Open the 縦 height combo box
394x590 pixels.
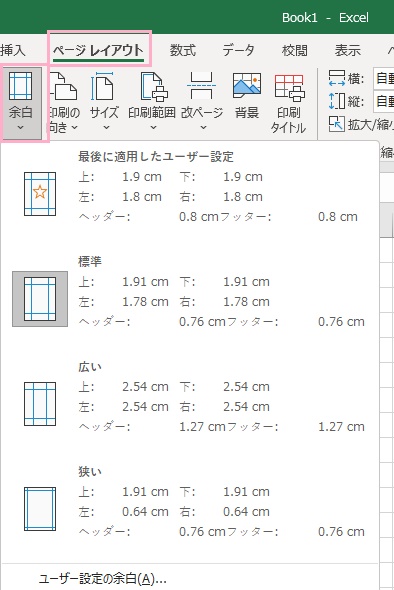tap(383, 101)
